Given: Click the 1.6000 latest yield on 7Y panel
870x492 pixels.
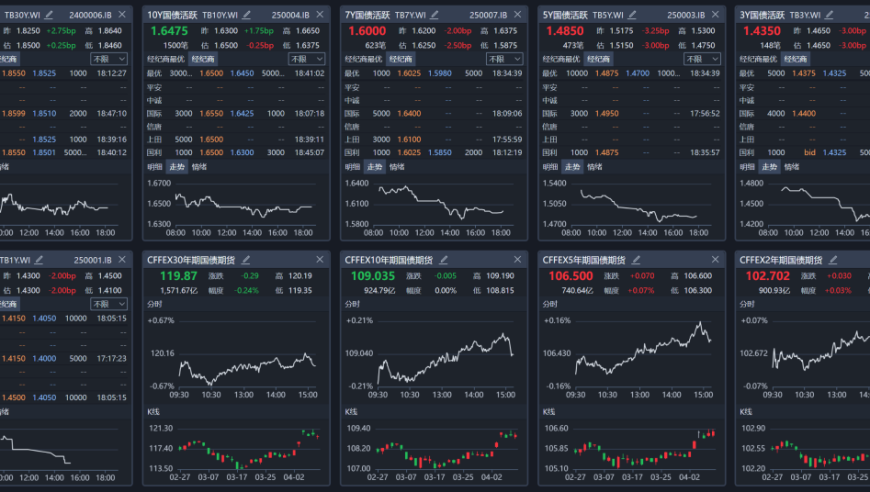Looking at the screenshot, I should click(x=367, y=32).
